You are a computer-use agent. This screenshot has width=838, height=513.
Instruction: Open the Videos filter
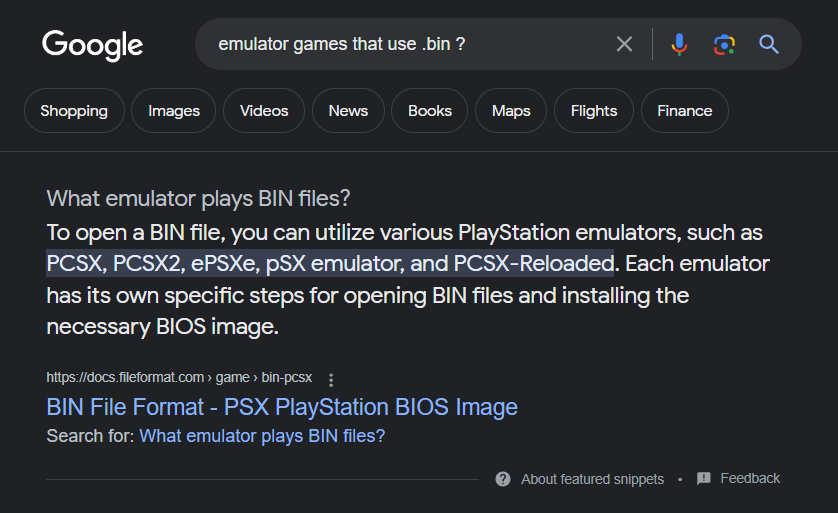point(264,111)
